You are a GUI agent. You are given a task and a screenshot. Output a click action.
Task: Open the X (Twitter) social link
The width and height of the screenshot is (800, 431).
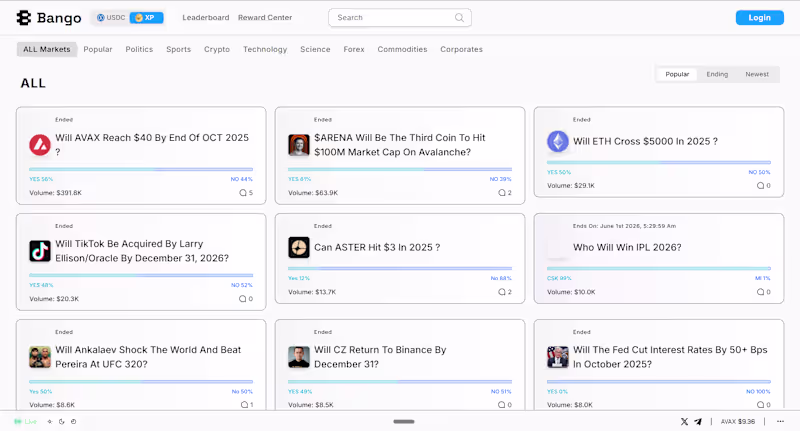tap(684, 422)
